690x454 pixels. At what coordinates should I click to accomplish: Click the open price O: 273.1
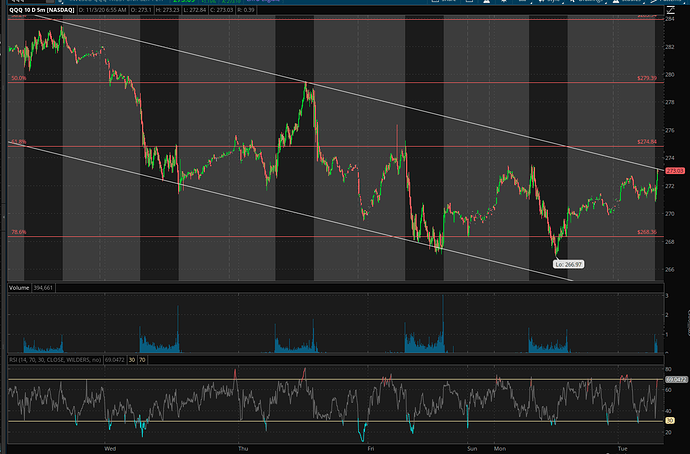(x=139, y=10)
